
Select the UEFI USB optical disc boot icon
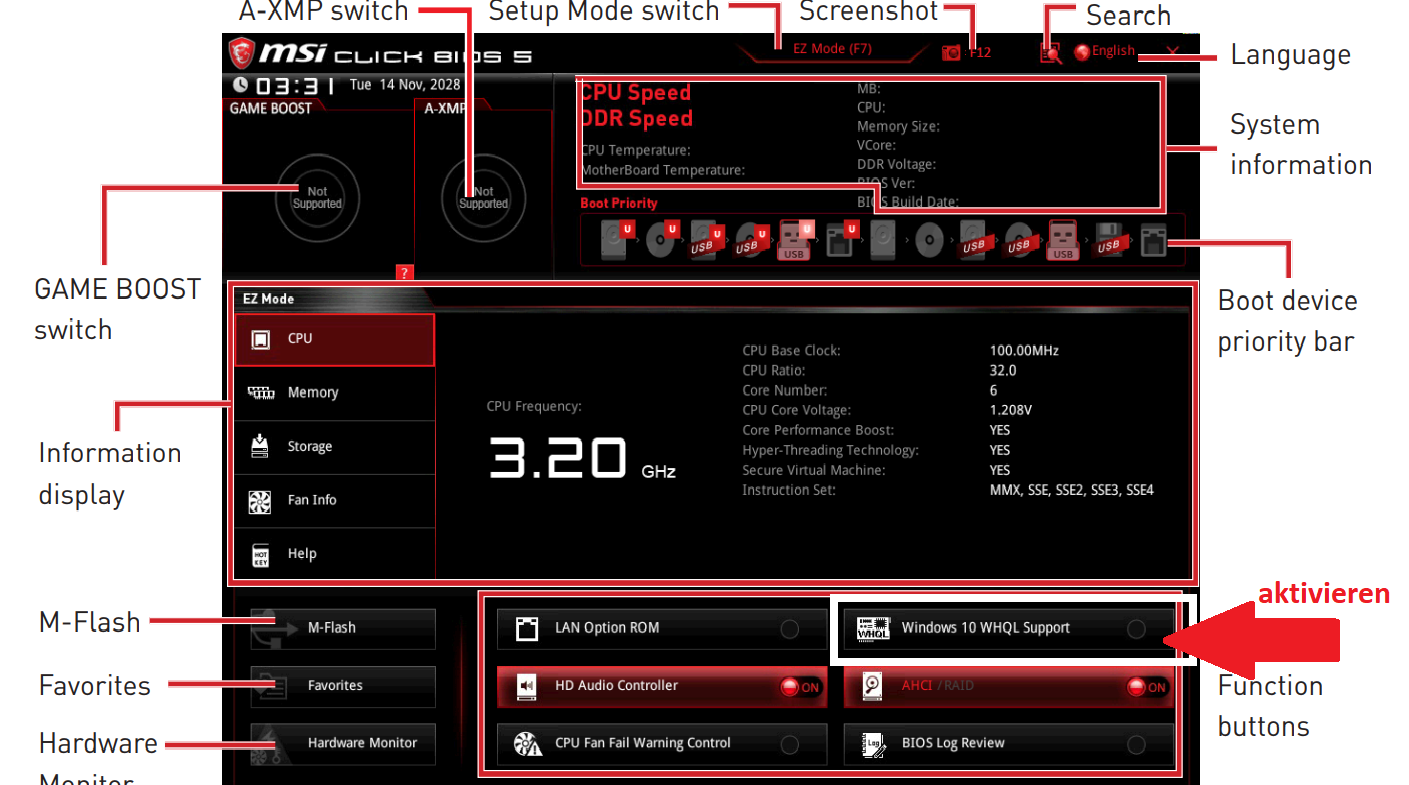(x=752, y=240)
